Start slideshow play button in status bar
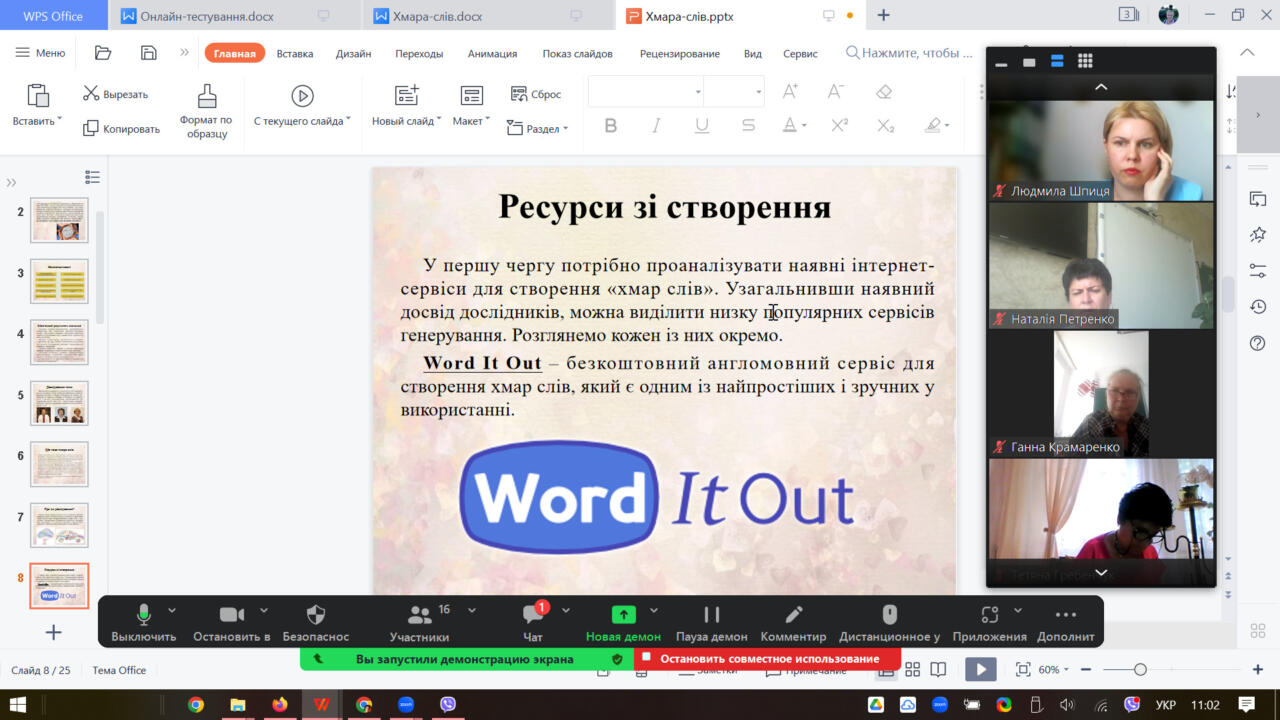1280x720 pixels. (x=980, y=669)
